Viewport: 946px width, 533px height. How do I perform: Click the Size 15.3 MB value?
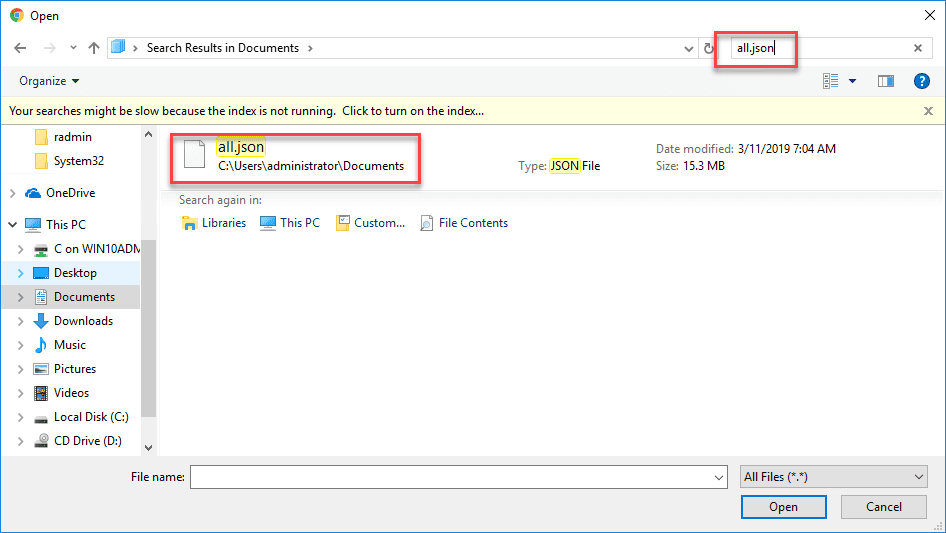[x=703, y=166]
